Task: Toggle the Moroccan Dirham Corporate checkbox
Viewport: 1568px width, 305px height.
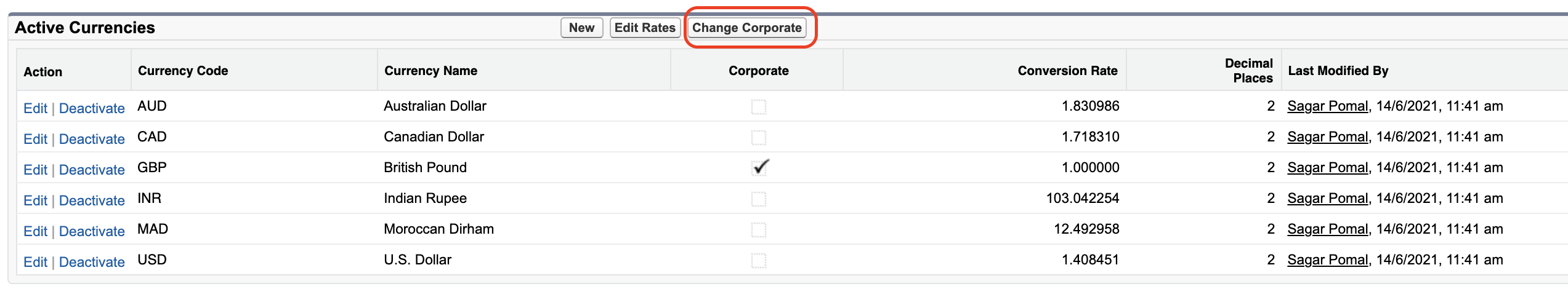Action: tap(759, 230)
